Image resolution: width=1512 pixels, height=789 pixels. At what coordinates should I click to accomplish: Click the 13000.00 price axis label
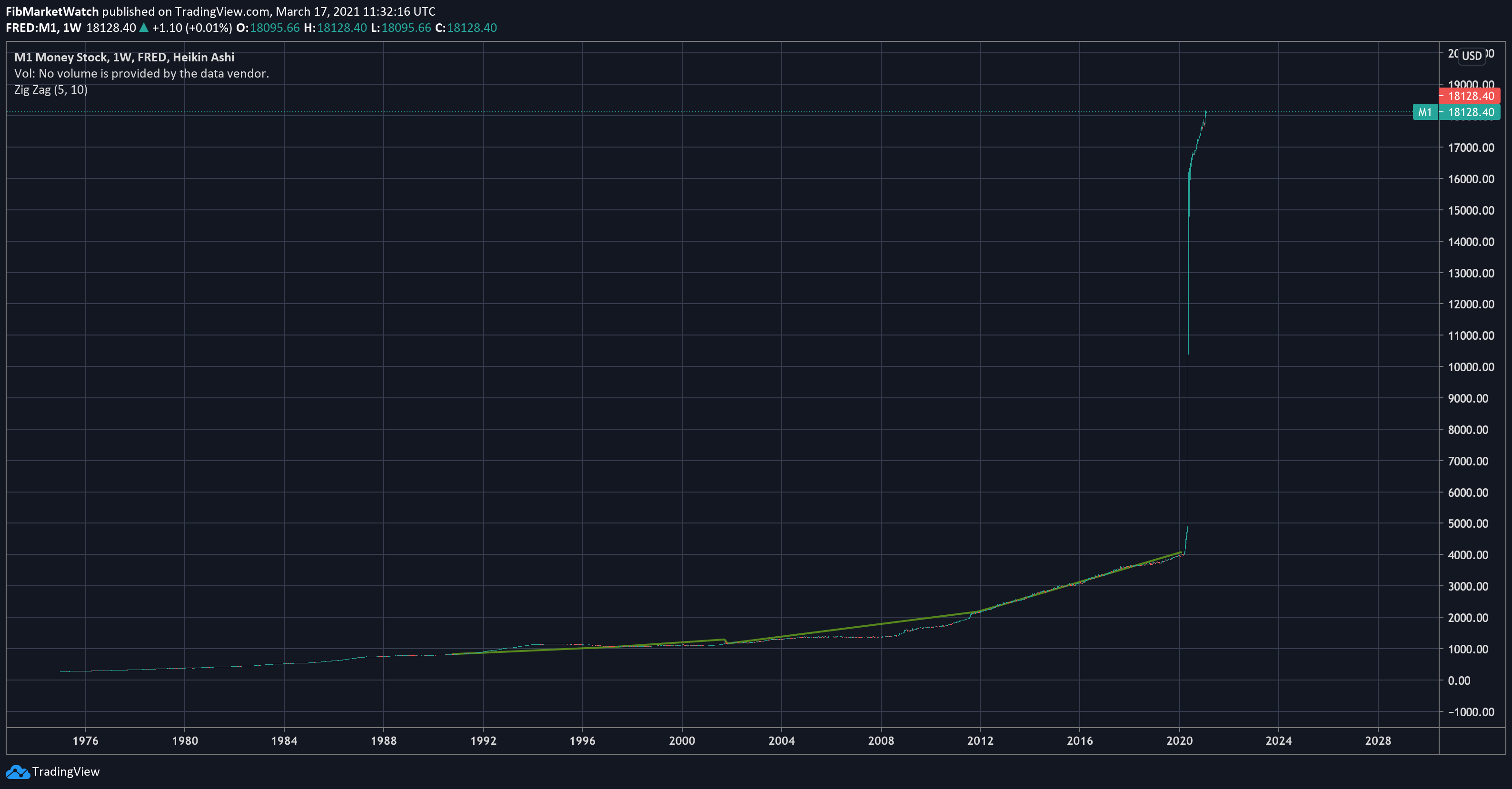tap(1471, 273)
